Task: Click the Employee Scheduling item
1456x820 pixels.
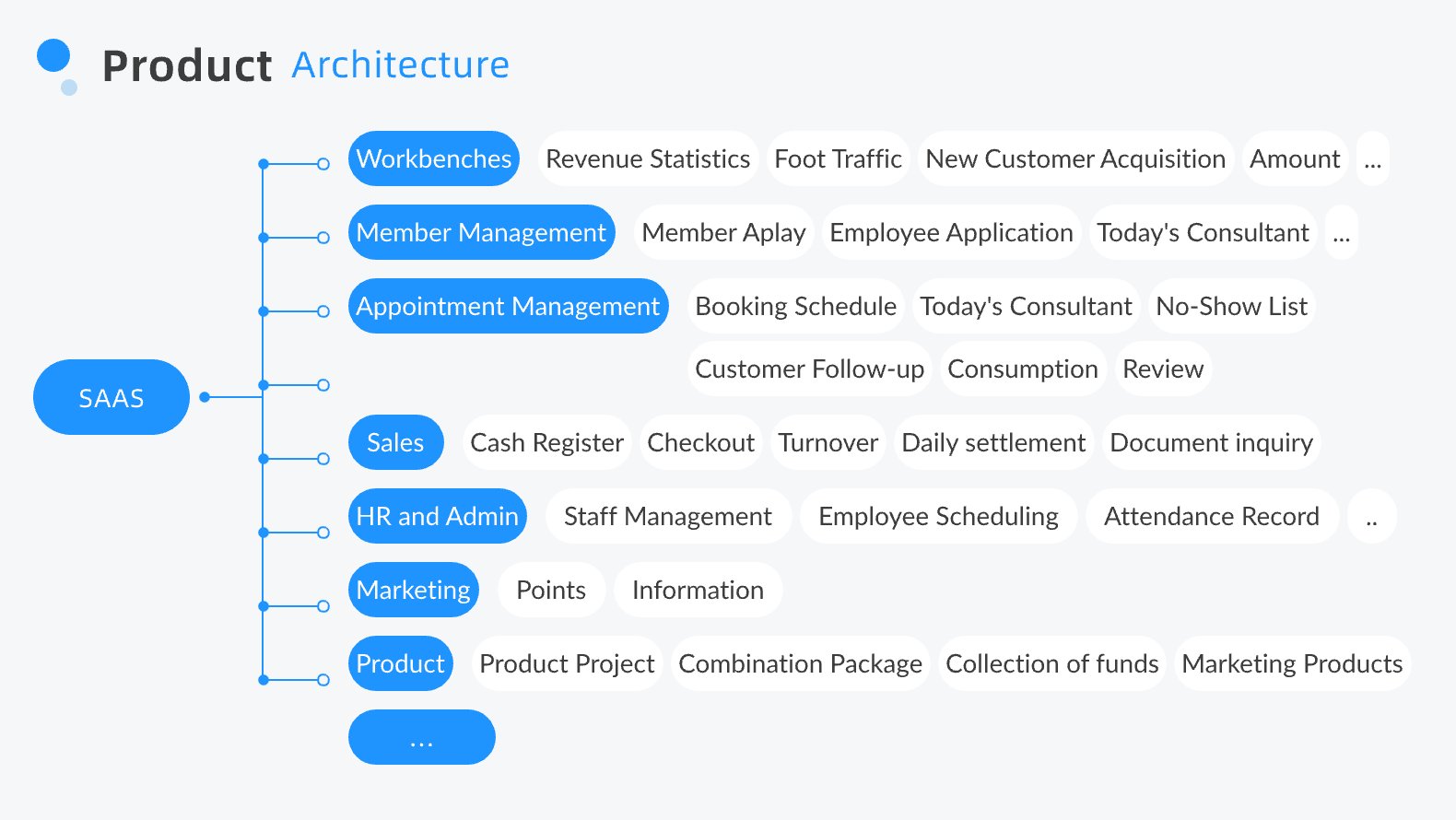Action: point(938,516)
